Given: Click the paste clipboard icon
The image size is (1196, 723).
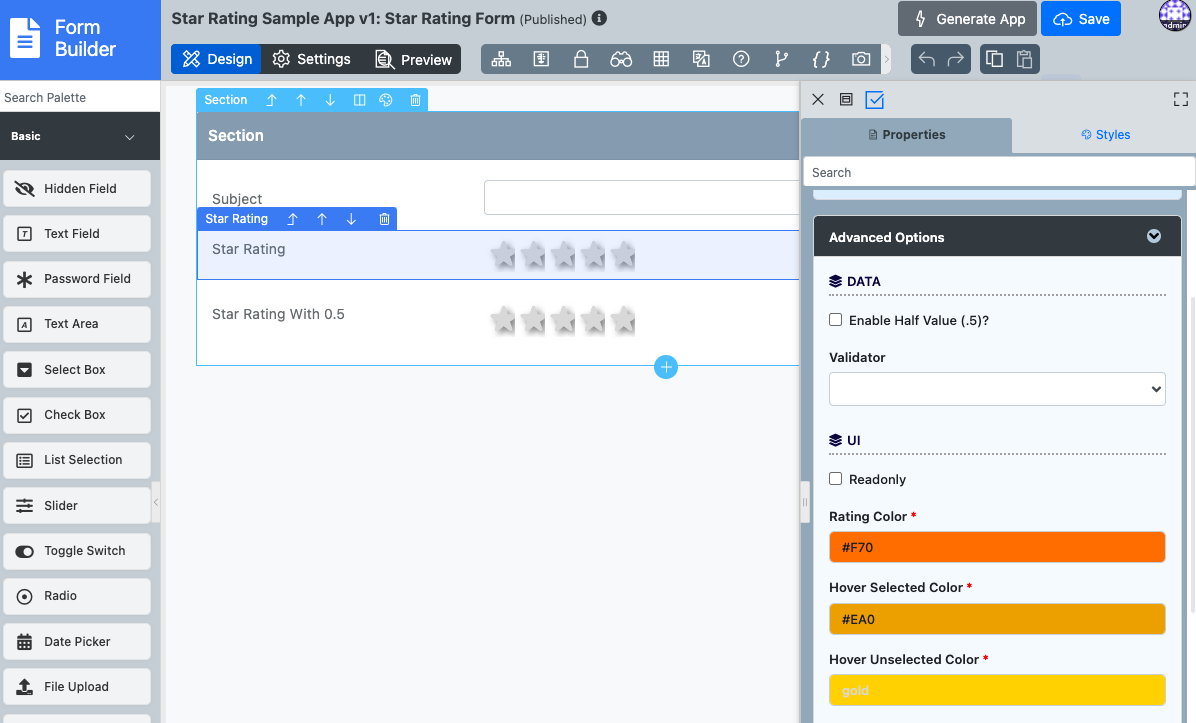Looking at the screenshot, I should pyautogui.click(x=1024, y=59).
